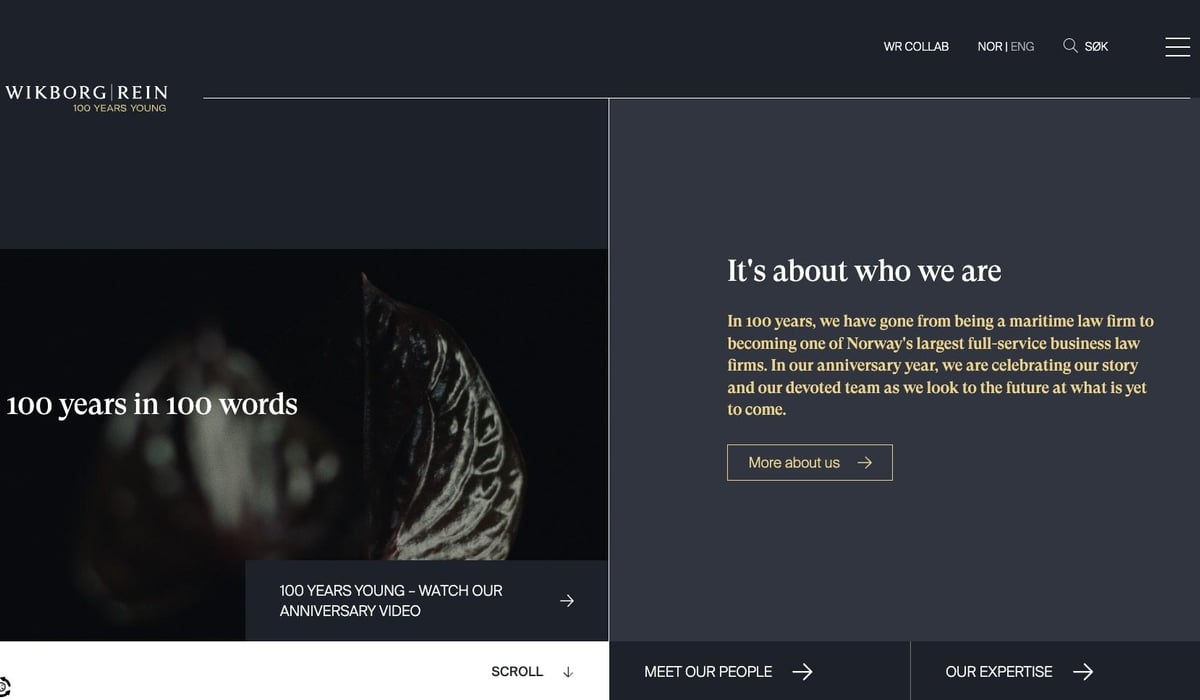The height and width of the screenshot is (700, 1200).
Task: Open the hamburger menu icon
Action: [1178, 46]
